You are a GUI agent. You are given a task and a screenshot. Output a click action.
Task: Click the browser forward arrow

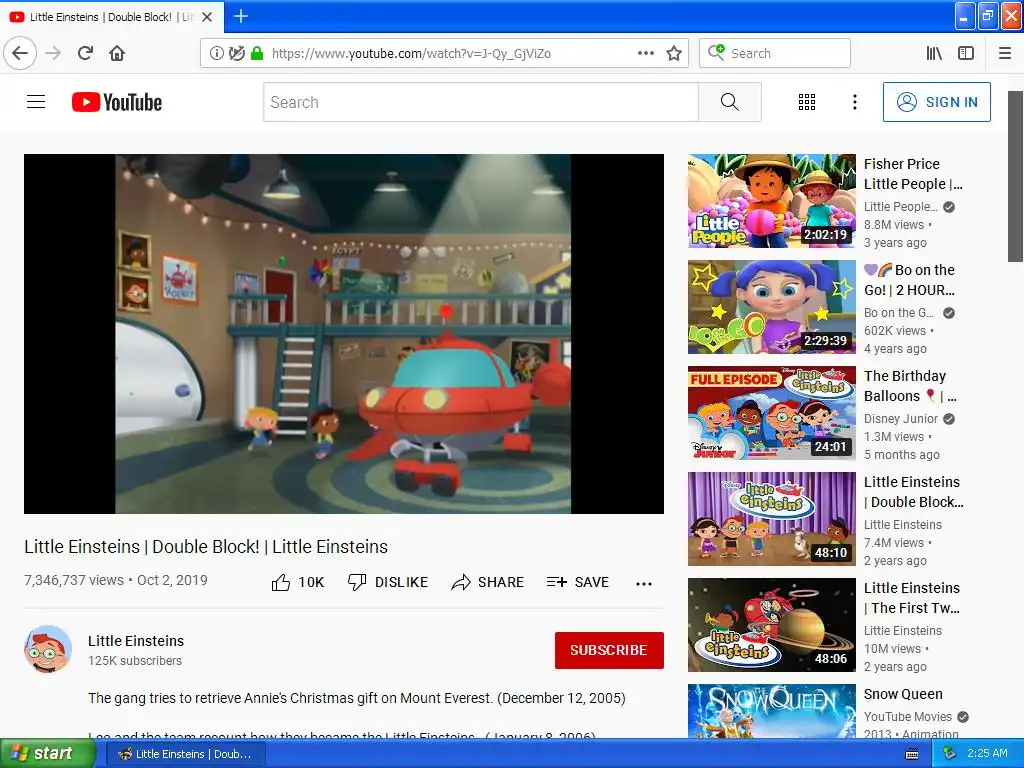pos(54,53)
